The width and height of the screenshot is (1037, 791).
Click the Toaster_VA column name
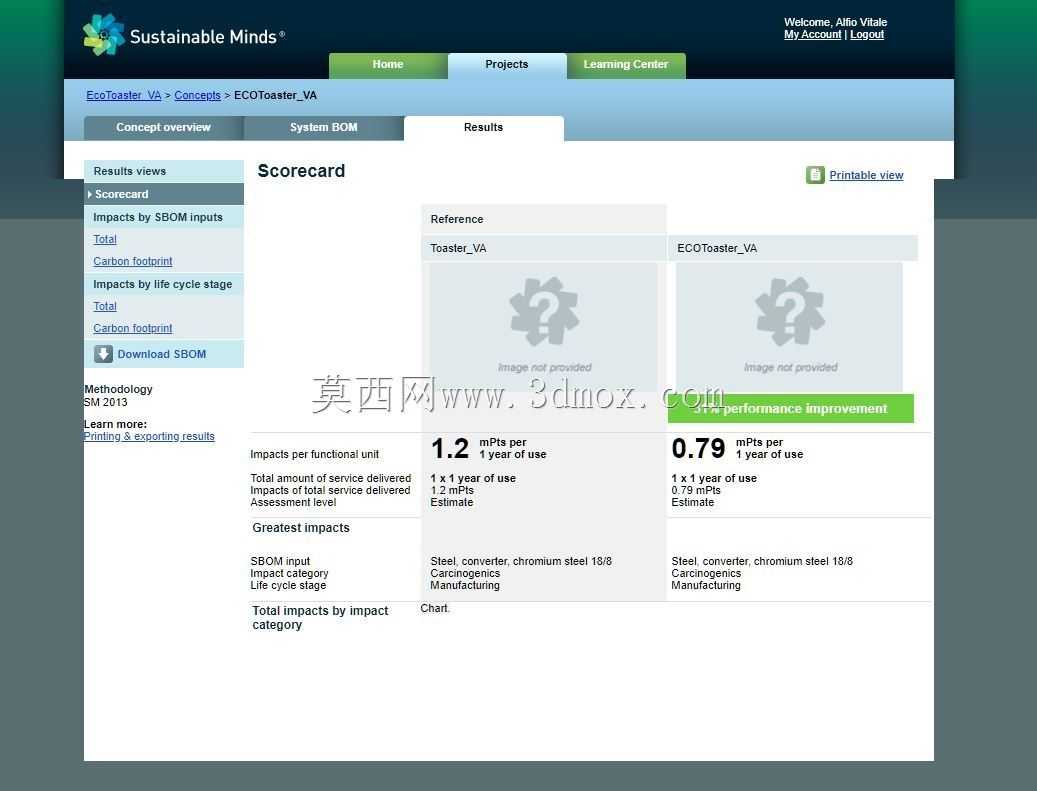[x=458, y=248]
